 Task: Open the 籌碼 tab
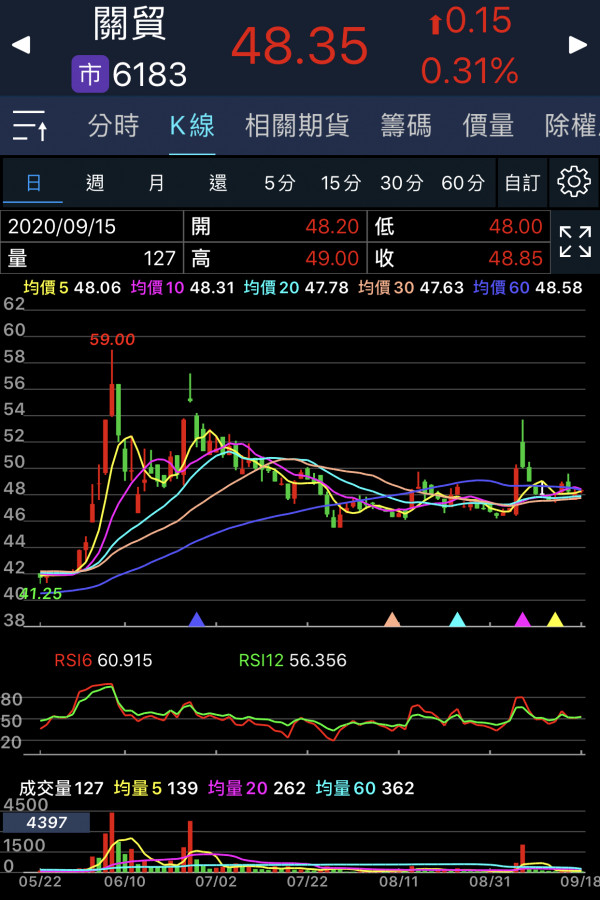pyautogui.click(x=406, y=126)
